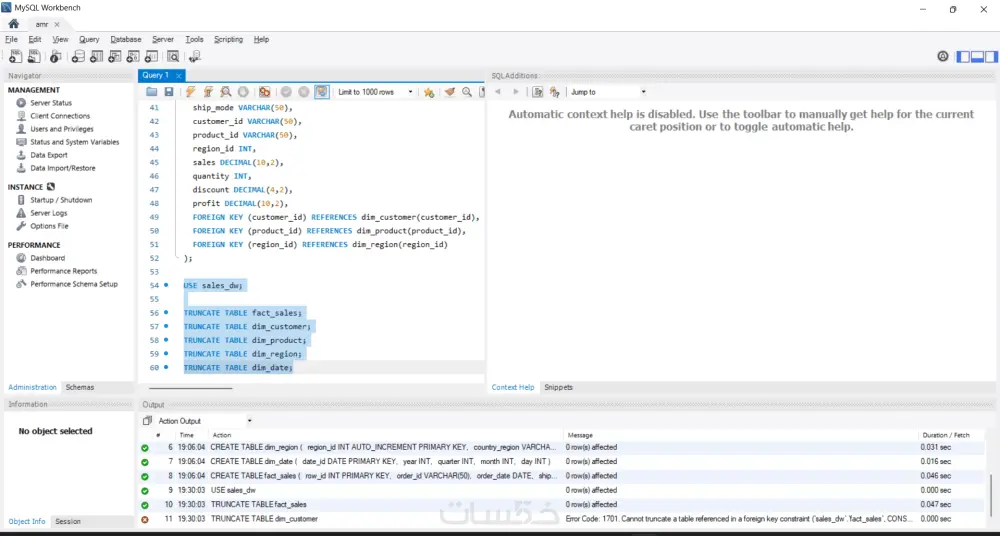This screenshot has height=536, width=1000.
Task: Switch to the Session tab
Action: [x=68, y=521]
